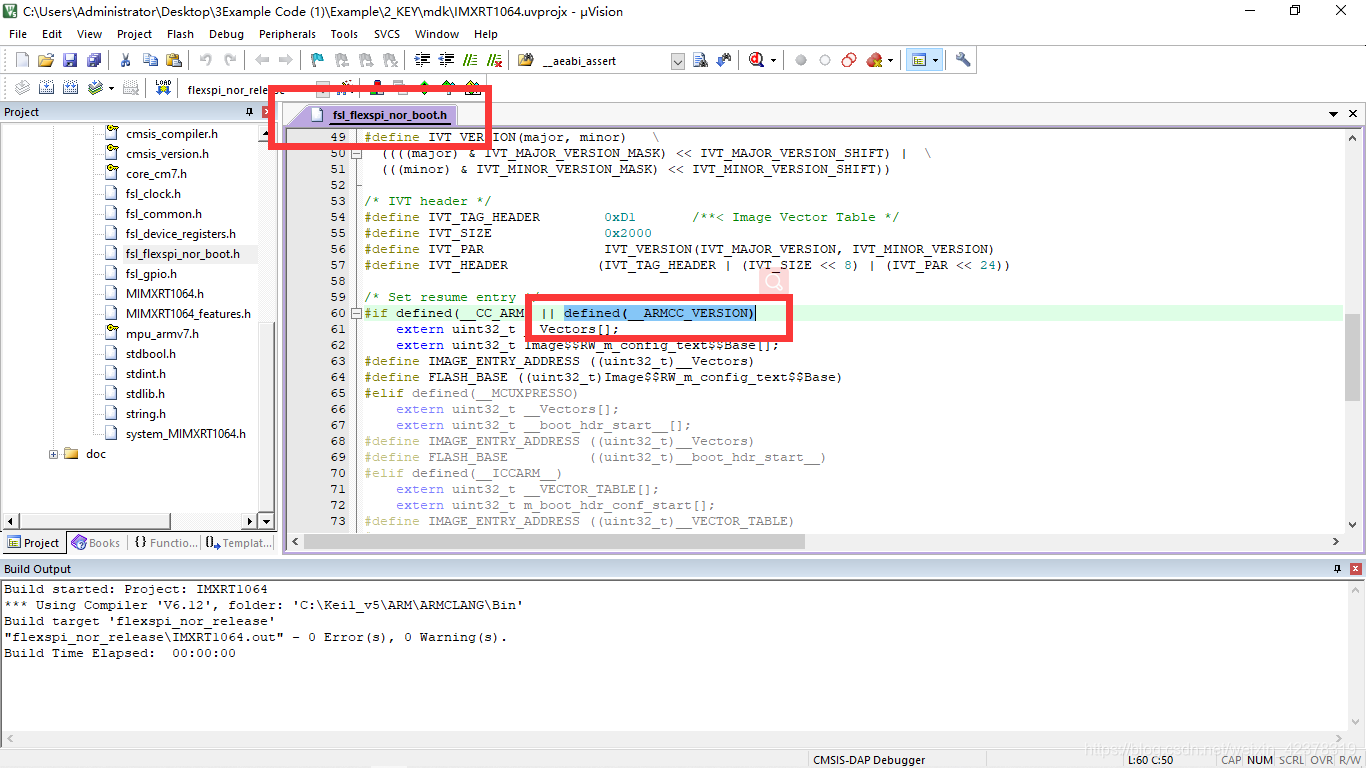Screen dimensions: 1366x768
Task: Click the editor's horizontal scrollbar
Action: pyautogui.click(x=550, y=540)
